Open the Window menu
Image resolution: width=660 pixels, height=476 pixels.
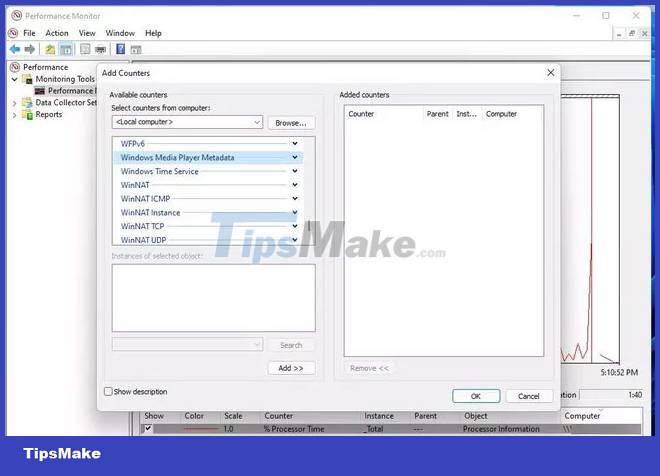click(120, 33)
